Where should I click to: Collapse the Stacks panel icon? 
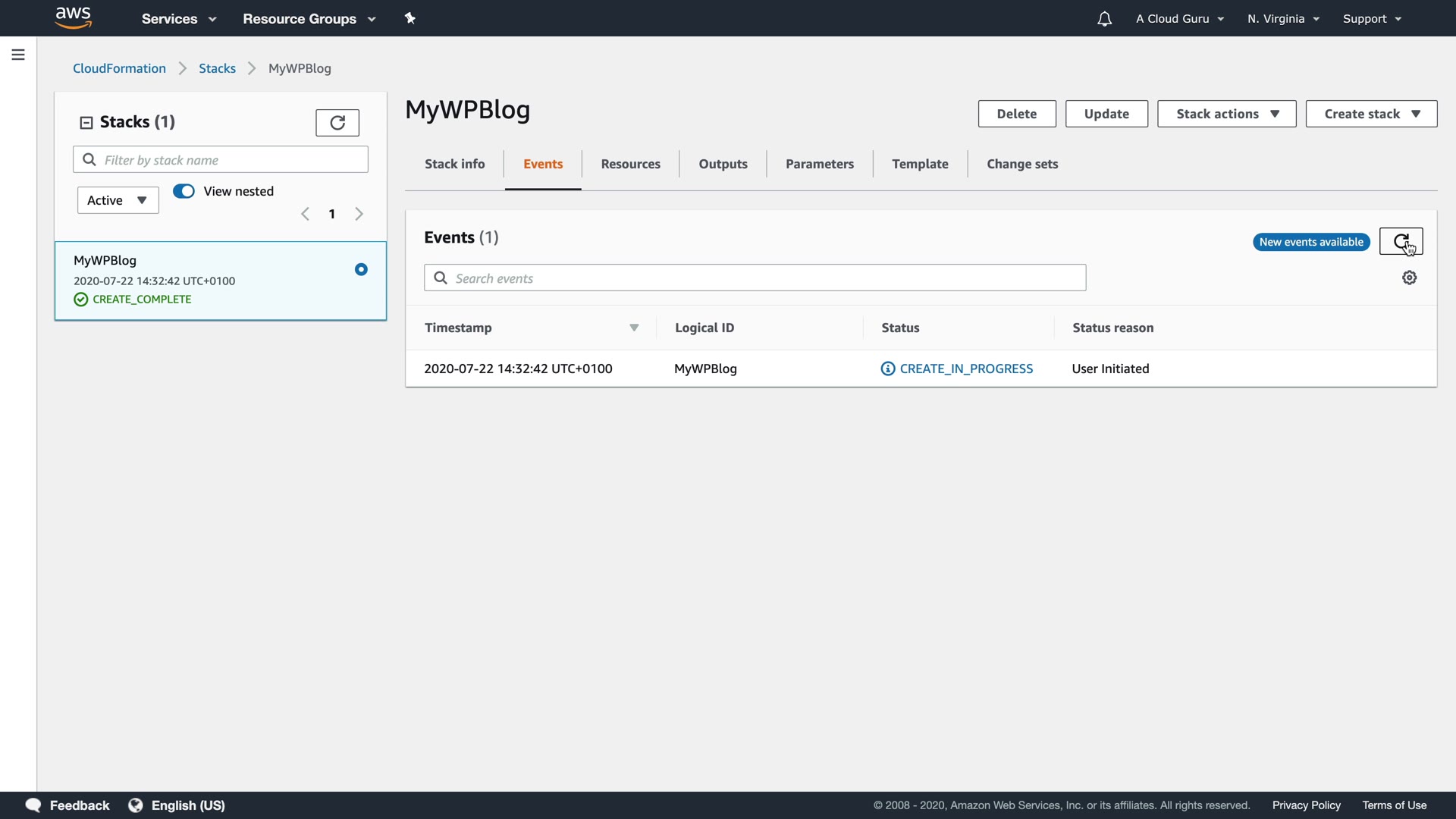(86, 122)
